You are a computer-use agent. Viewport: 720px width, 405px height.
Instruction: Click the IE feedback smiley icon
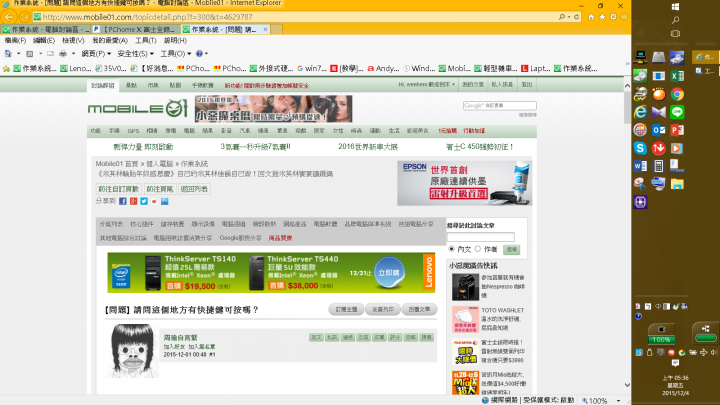point(624,17)
